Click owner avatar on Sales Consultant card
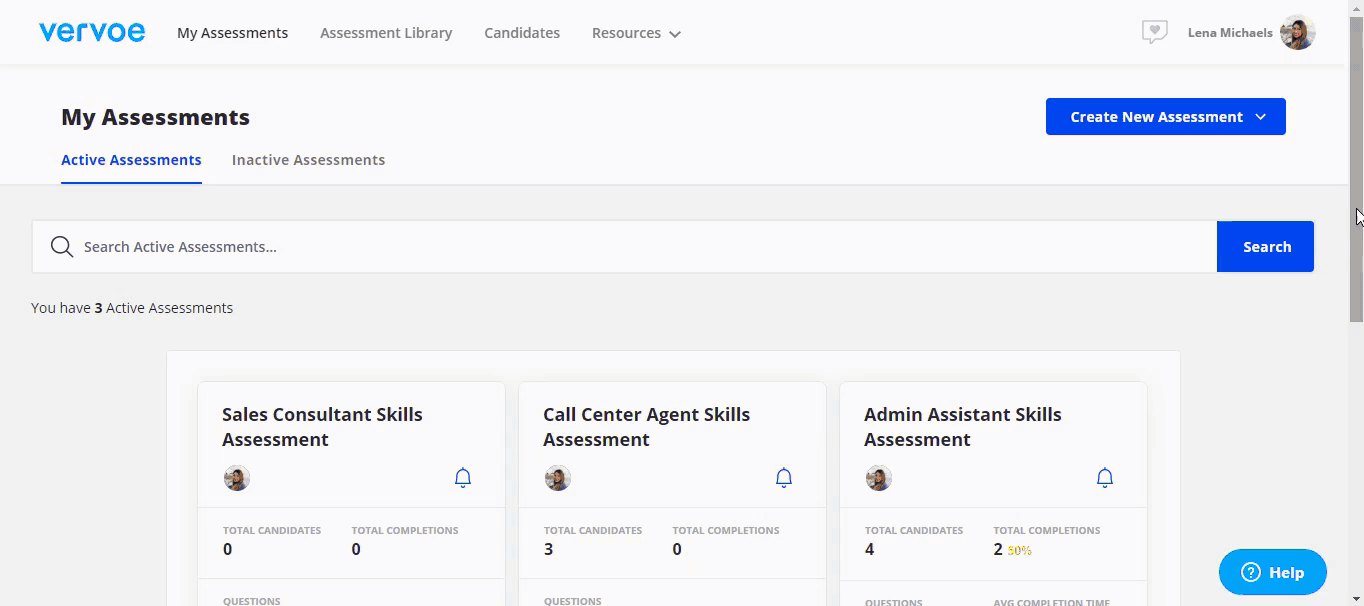 click(x=237, y=478)
